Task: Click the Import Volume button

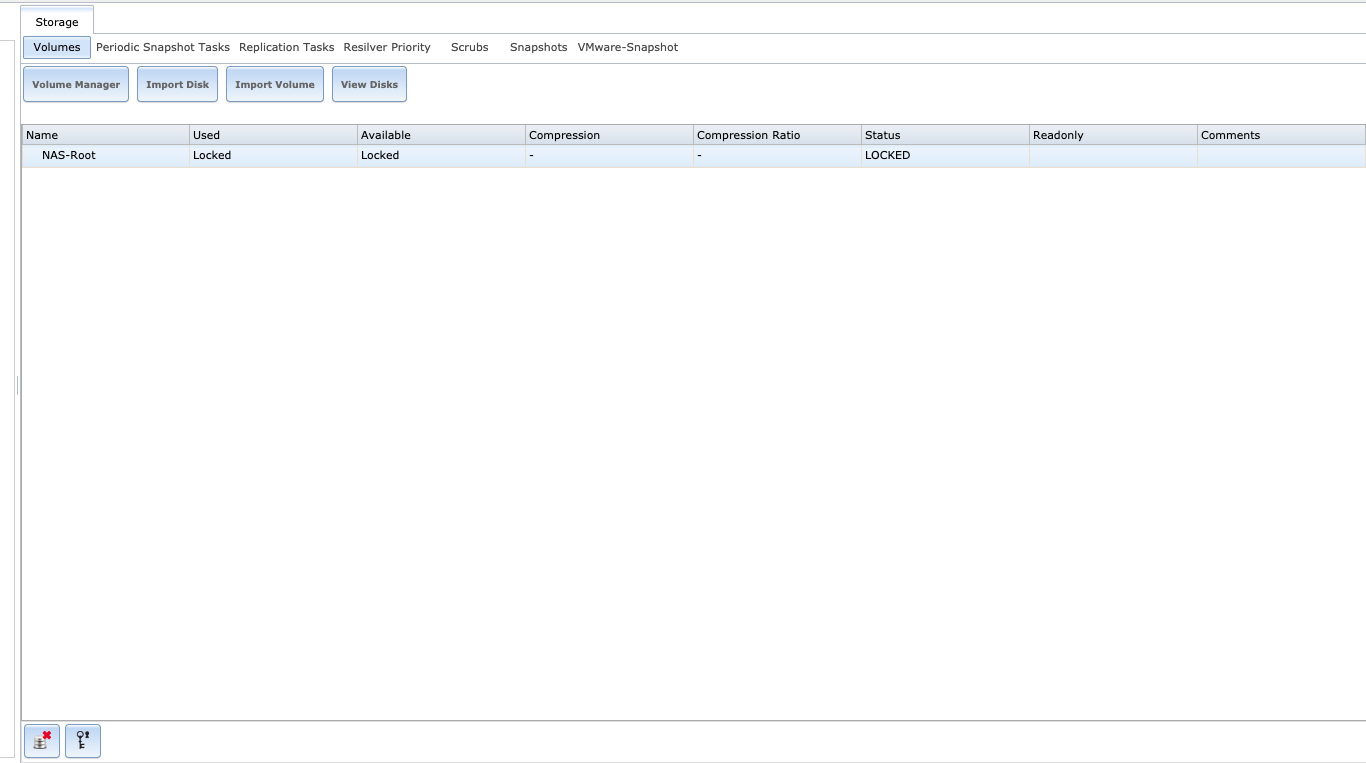Action: pyautogui.click(x=275, y=85)
